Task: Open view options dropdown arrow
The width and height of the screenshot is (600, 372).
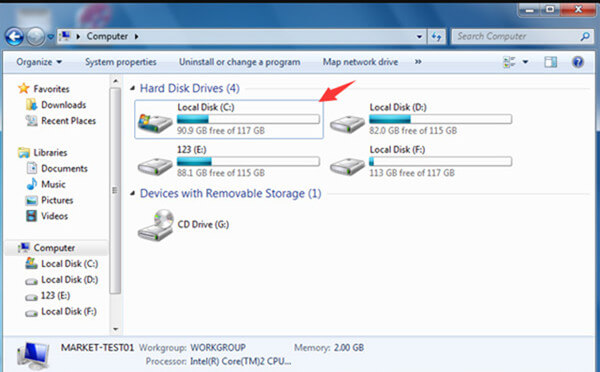Action: 525,62
